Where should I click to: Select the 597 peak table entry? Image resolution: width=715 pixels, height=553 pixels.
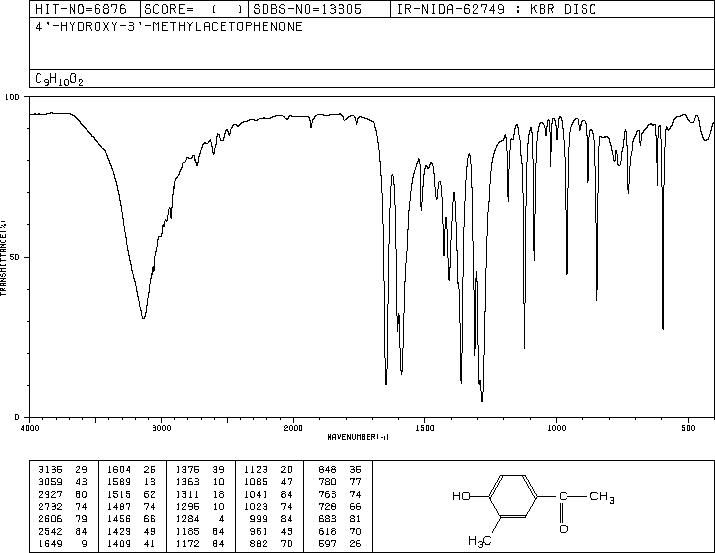click(x=340, y=543)
